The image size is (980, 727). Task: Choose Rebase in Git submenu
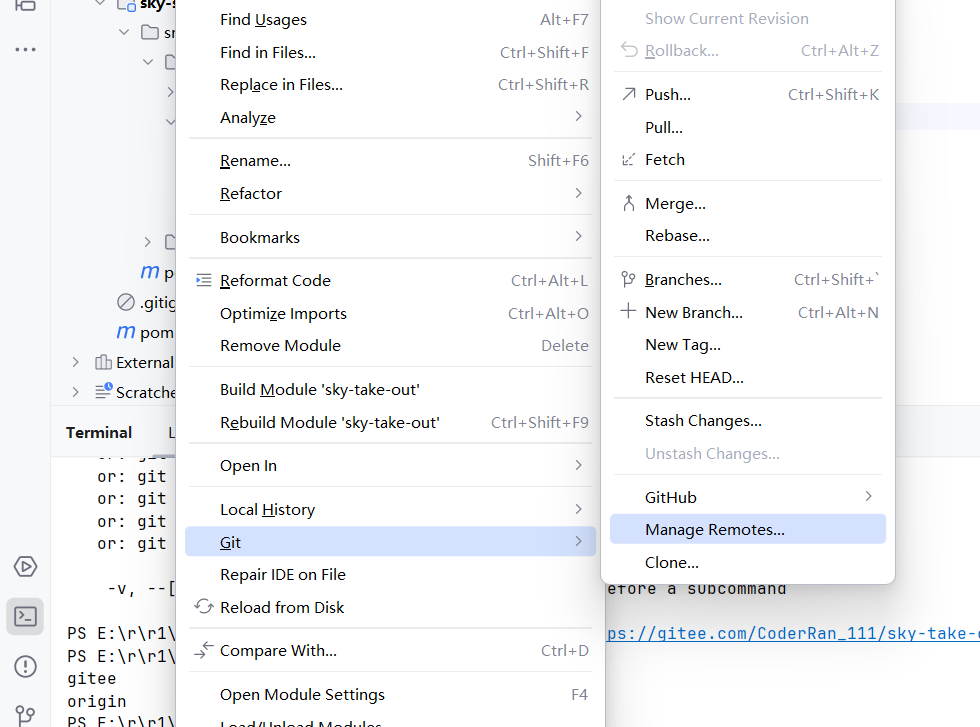[748, 236]
